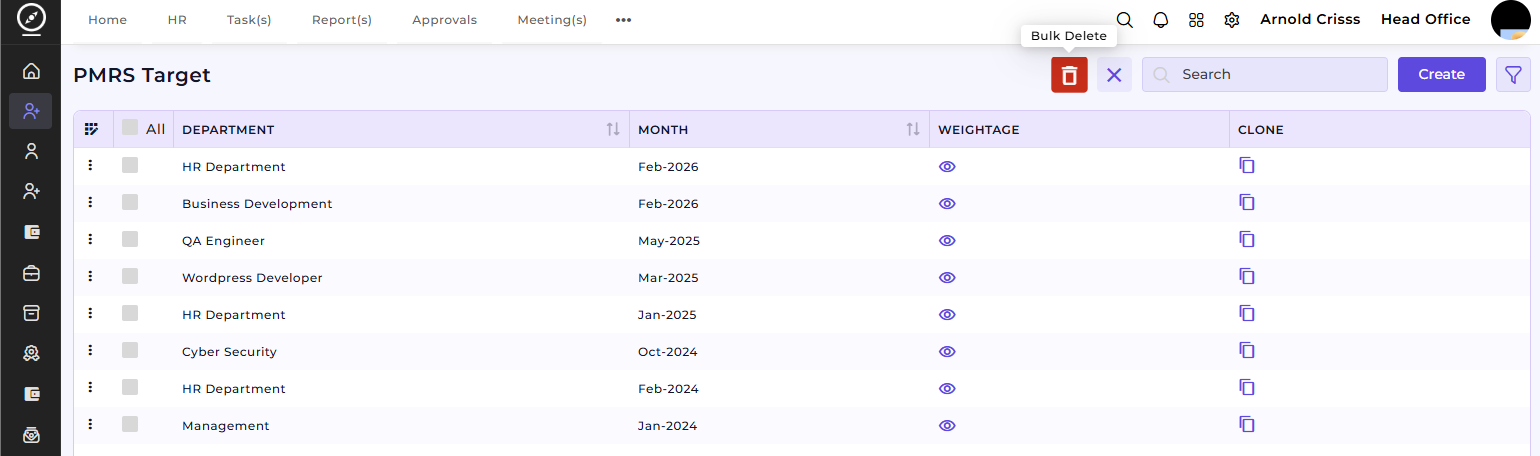Screen dimensions: 1540x456
Task: View weightage for QA Engineer
Action: click(947, 241)
